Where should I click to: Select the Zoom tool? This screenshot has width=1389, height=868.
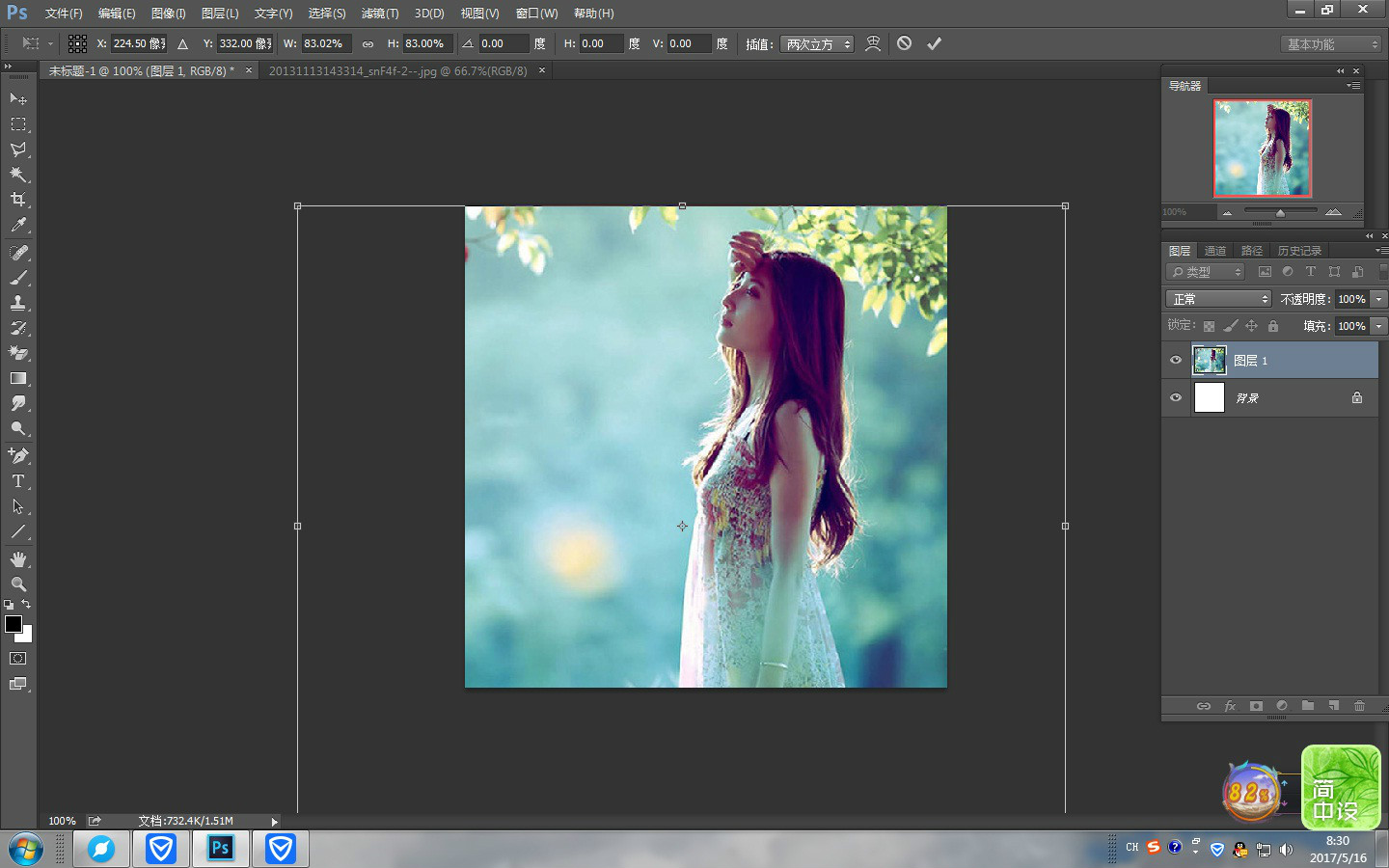(18, 584)
